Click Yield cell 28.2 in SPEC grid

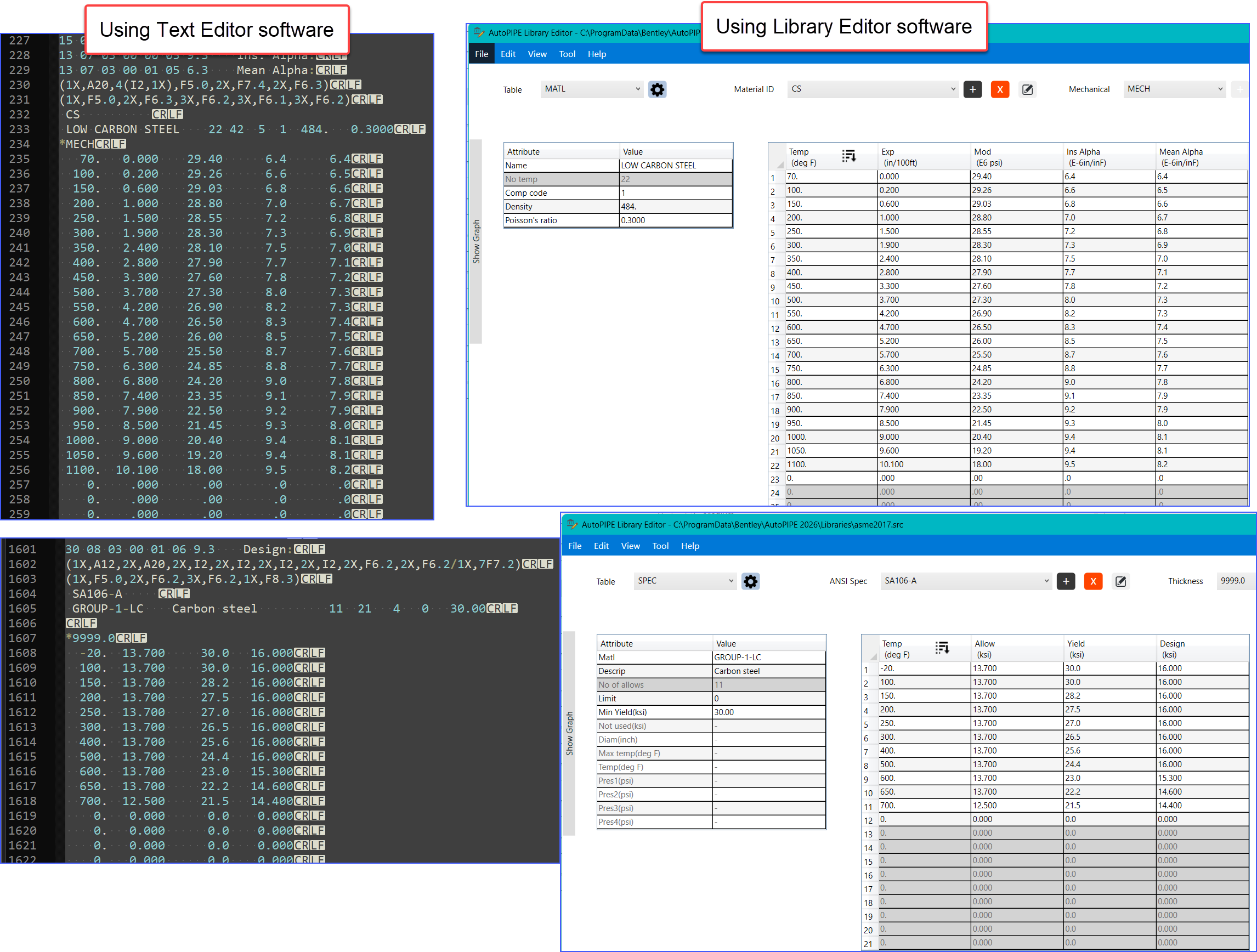(1109, 696)
